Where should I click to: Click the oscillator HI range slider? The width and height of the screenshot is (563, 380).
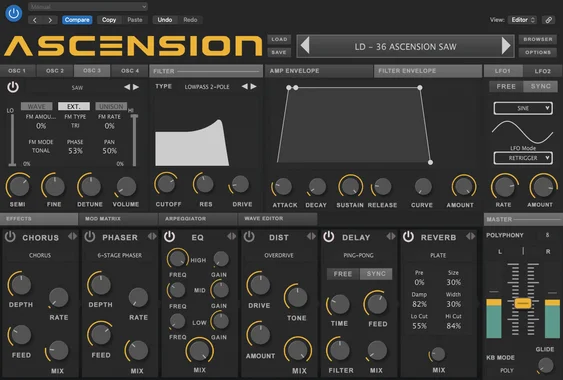[x=134, y=139]
